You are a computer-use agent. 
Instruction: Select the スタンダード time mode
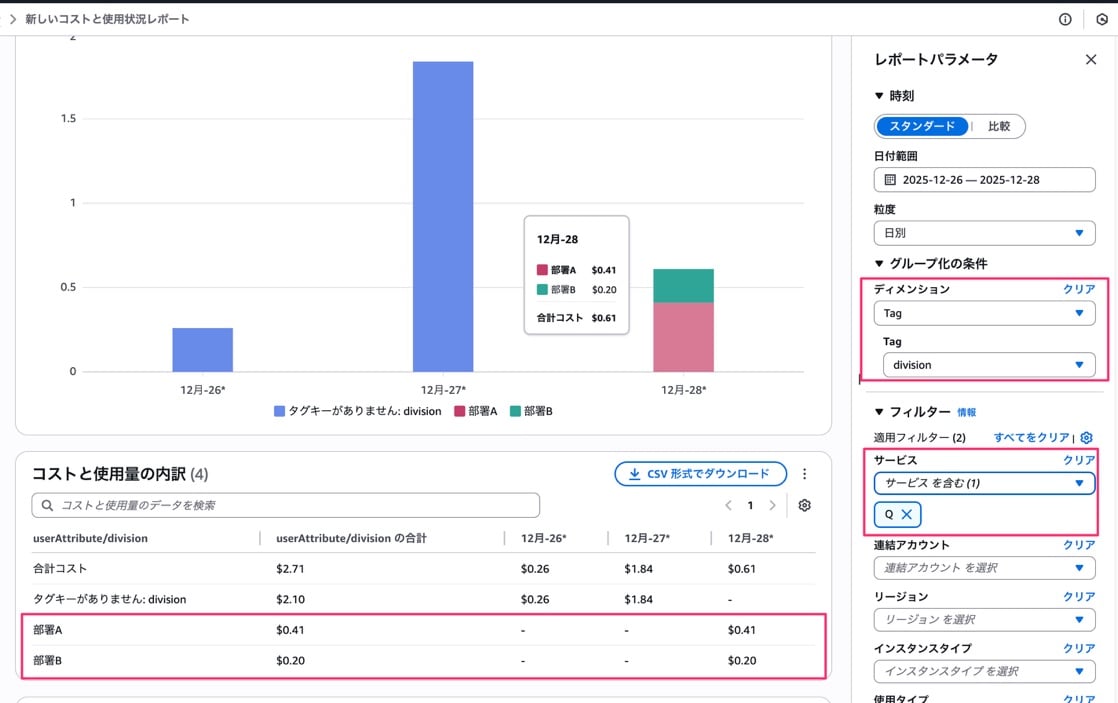(921, 127)
